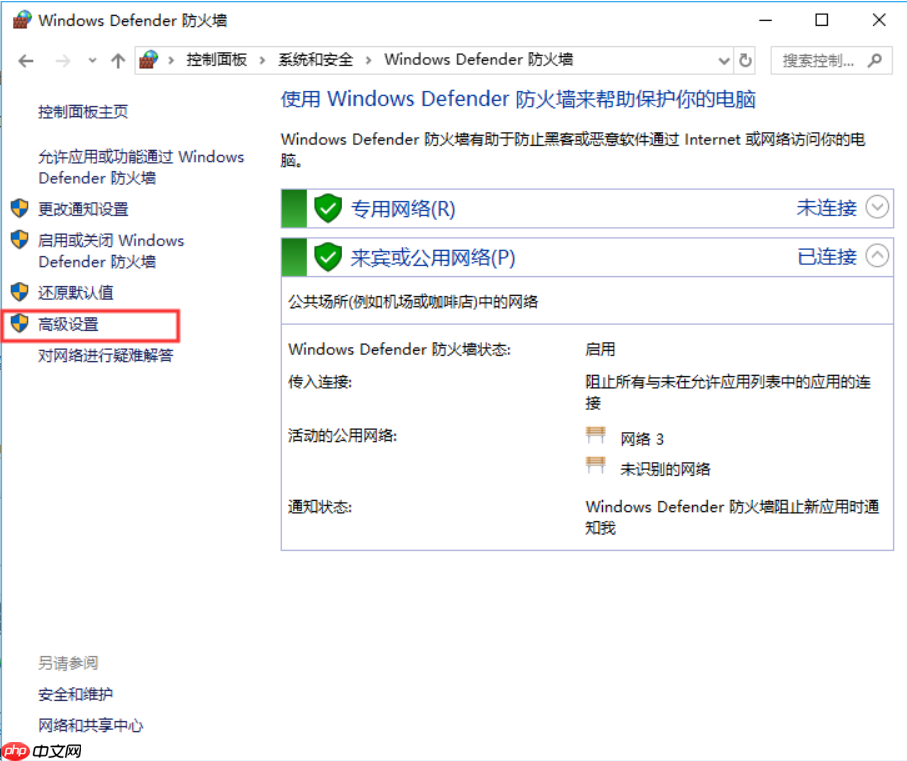Open 高级设置 link

68,324
